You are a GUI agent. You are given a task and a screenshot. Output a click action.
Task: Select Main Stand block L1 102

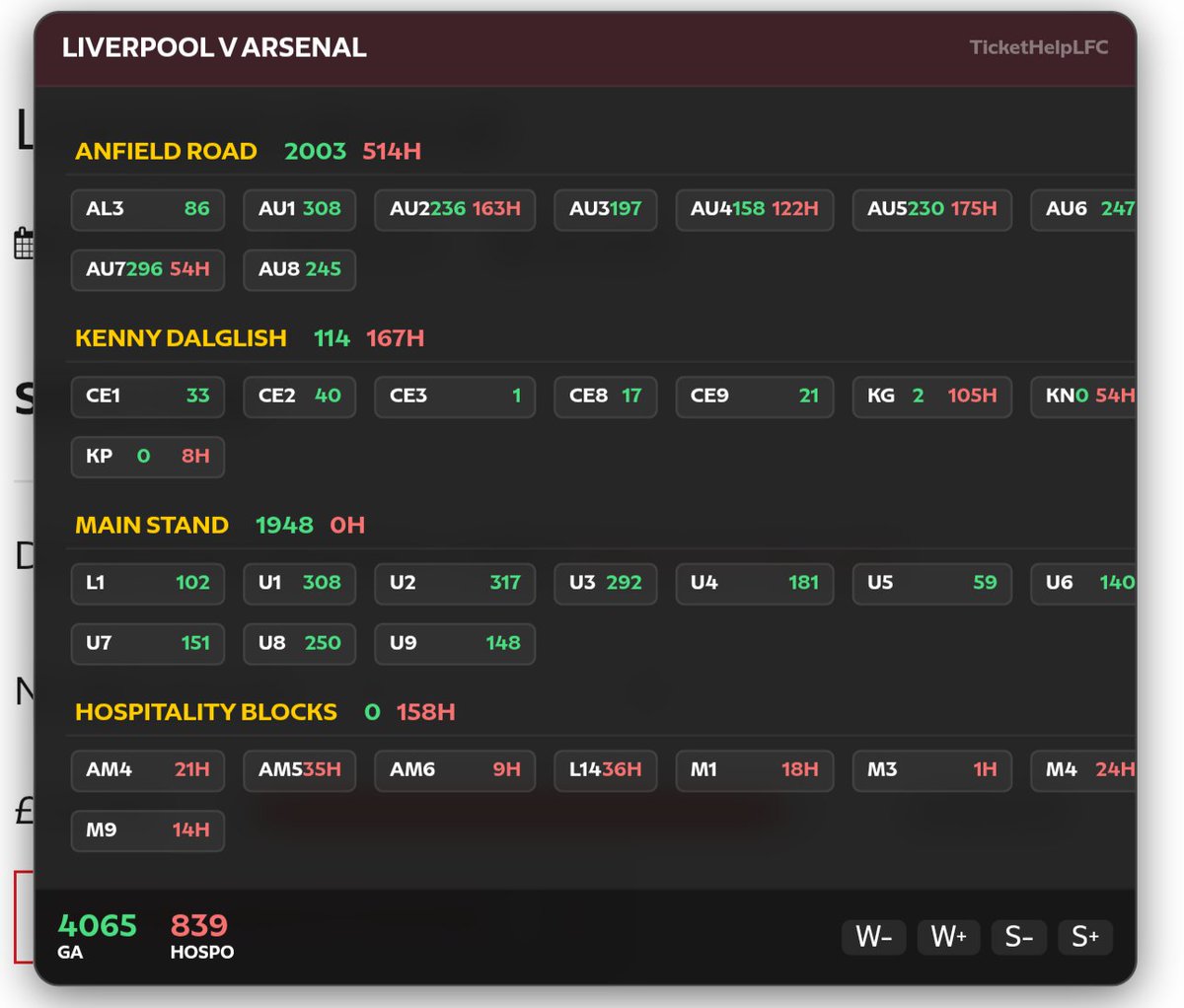click(x=148, y=583)
